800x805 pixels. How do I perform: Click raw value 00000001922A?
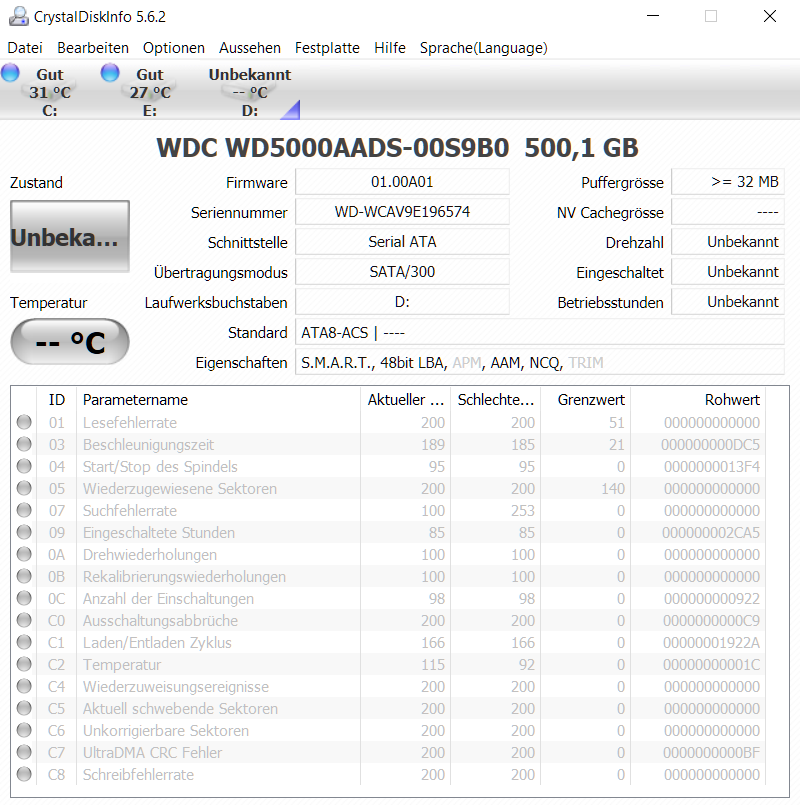(x=711, y=643)
